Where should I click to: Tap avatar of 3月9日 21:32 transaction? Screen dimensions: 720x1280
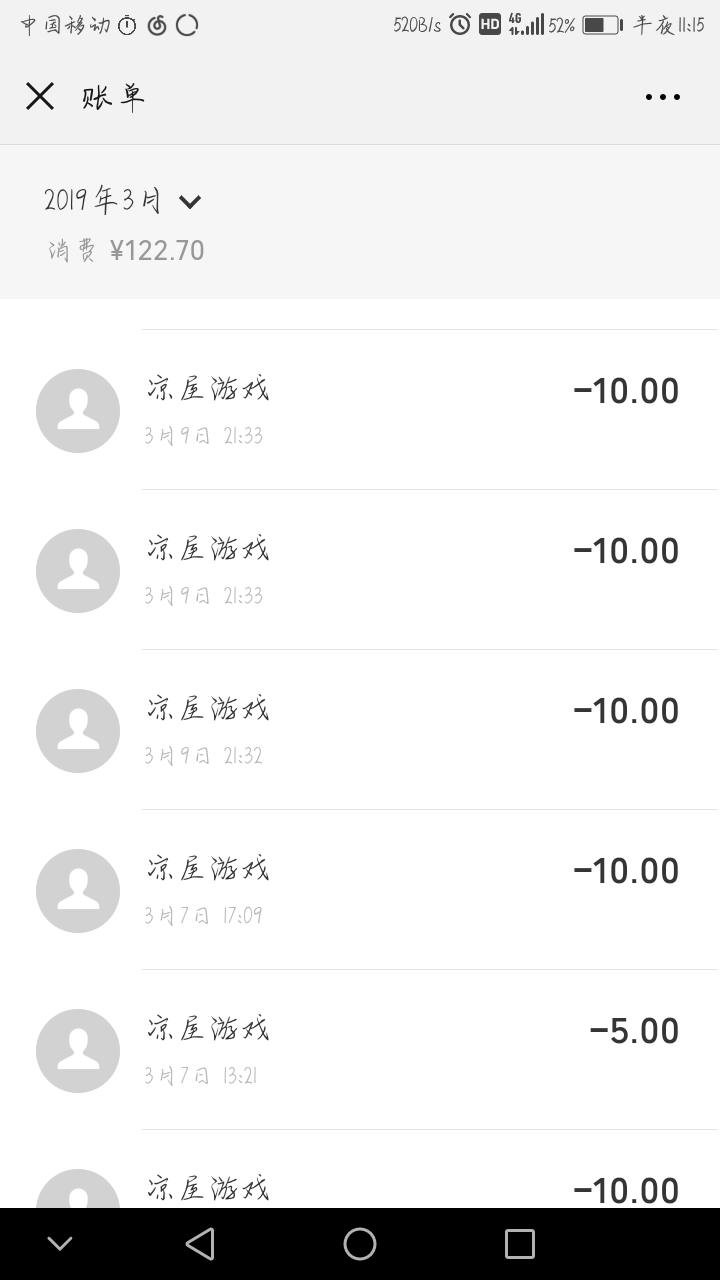(x=78, y=731)
